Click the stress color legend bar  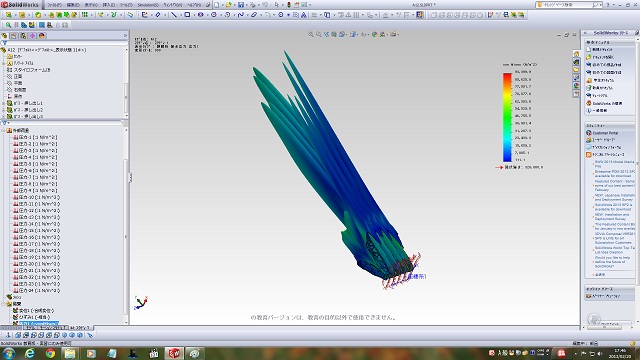pos(507,118)
